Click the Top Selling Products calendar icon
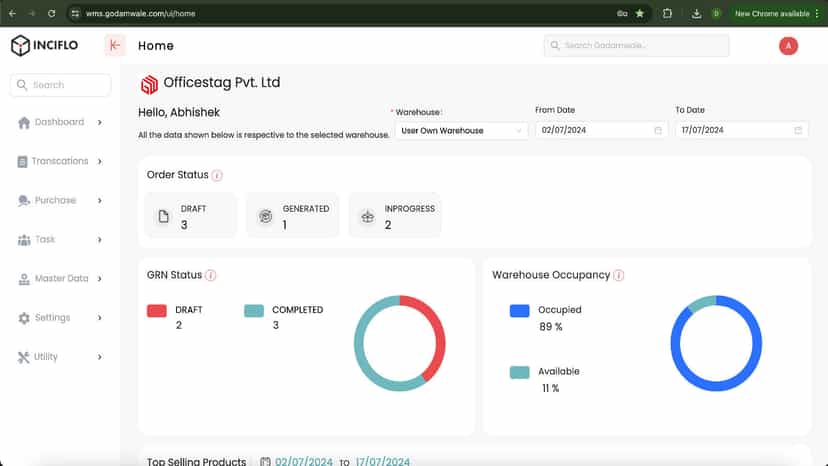Viewport: 828px width, 466px height. [265, 462]
